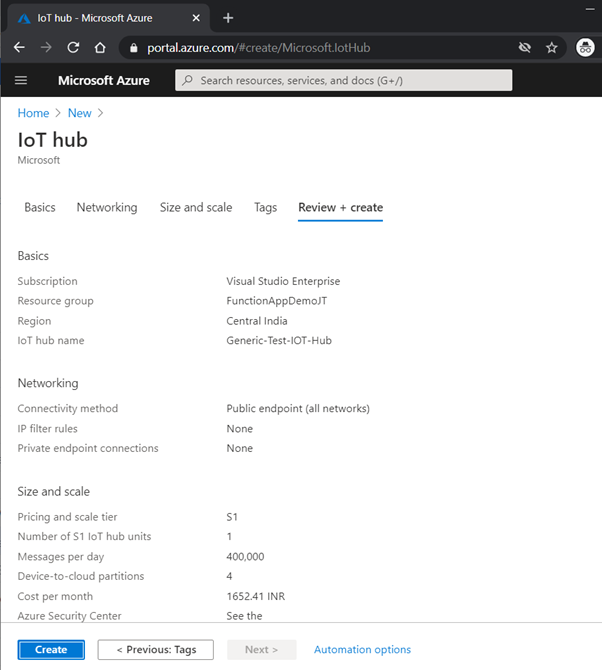
Task: Click the Microsoft Azure portal title
Action: tap(104, 80)
